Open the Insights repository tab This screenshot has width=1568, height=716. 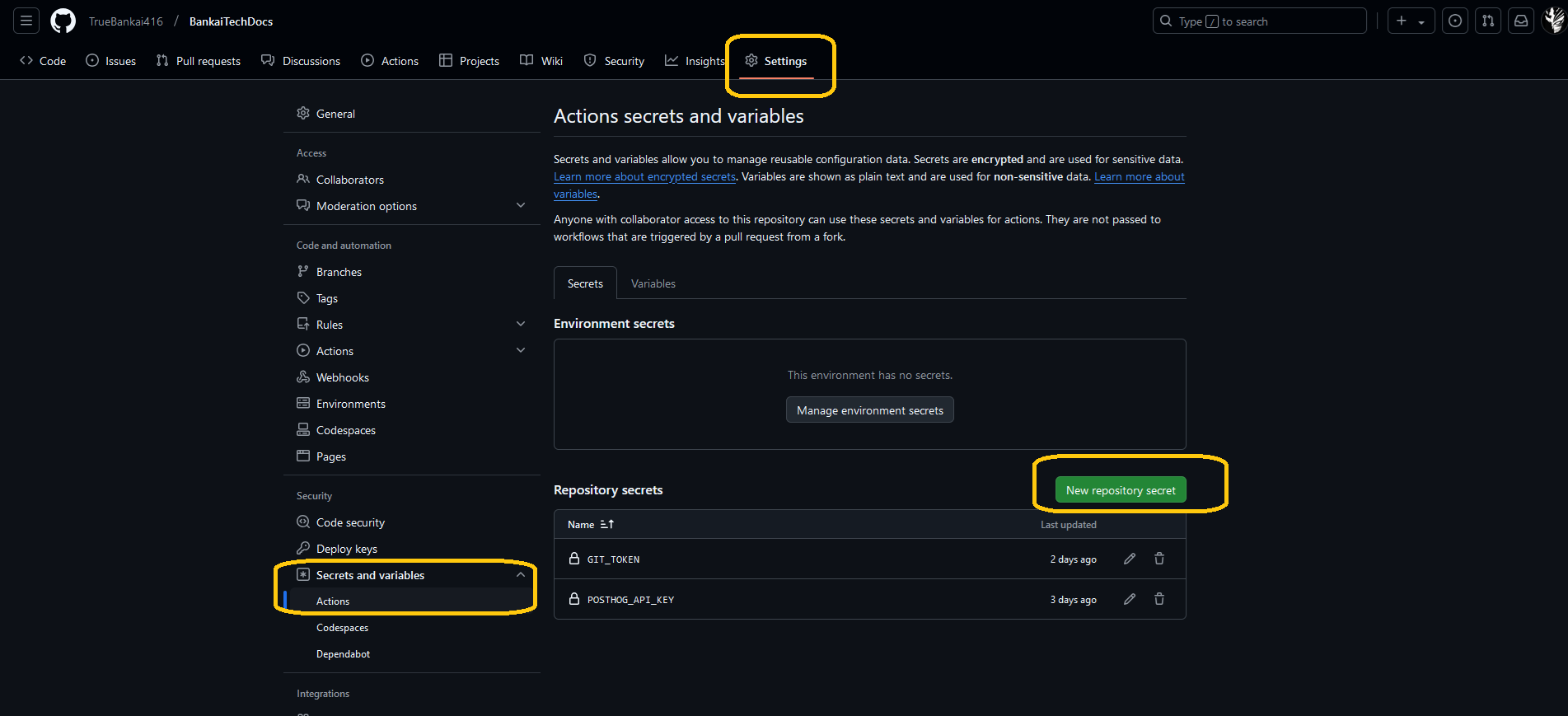point(695,61)
